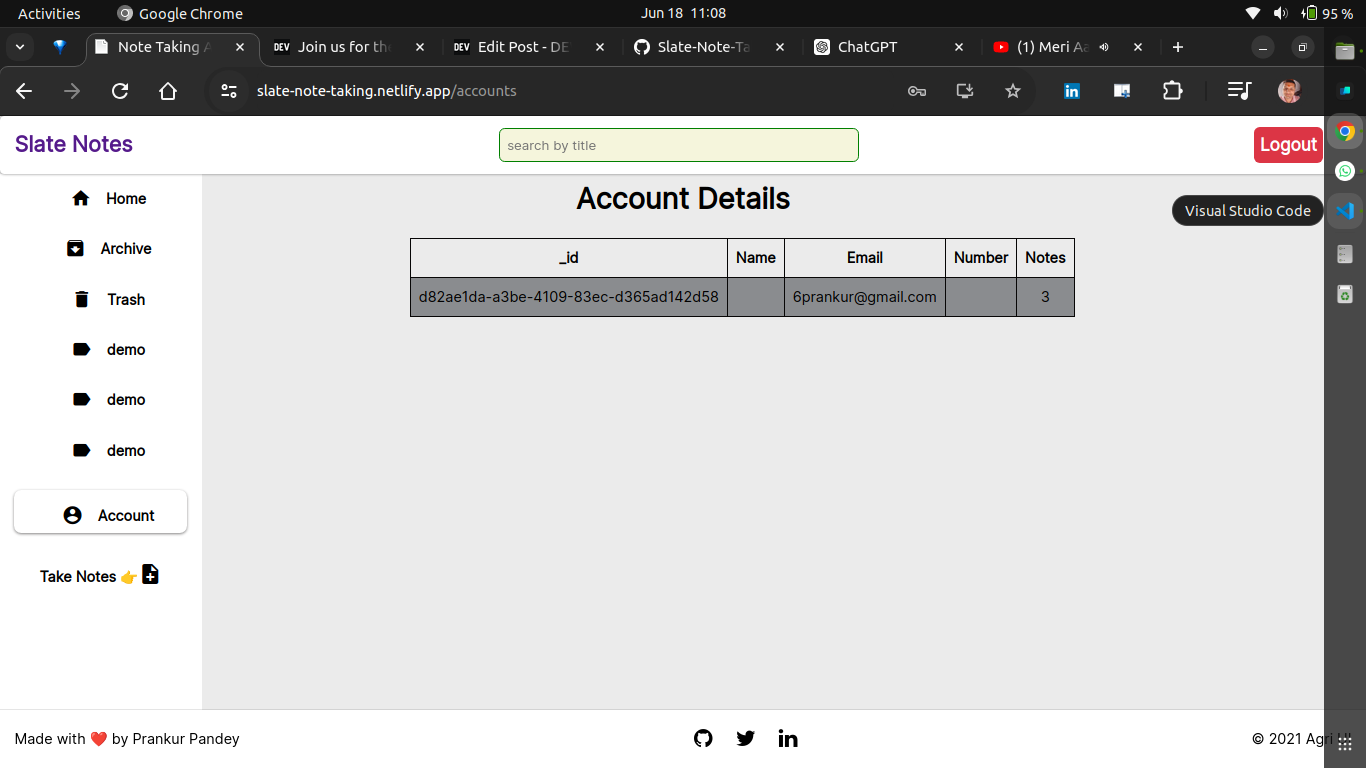Close the Edit Post - DE tab
1366x768 pixels.
(x=599, y=47)
